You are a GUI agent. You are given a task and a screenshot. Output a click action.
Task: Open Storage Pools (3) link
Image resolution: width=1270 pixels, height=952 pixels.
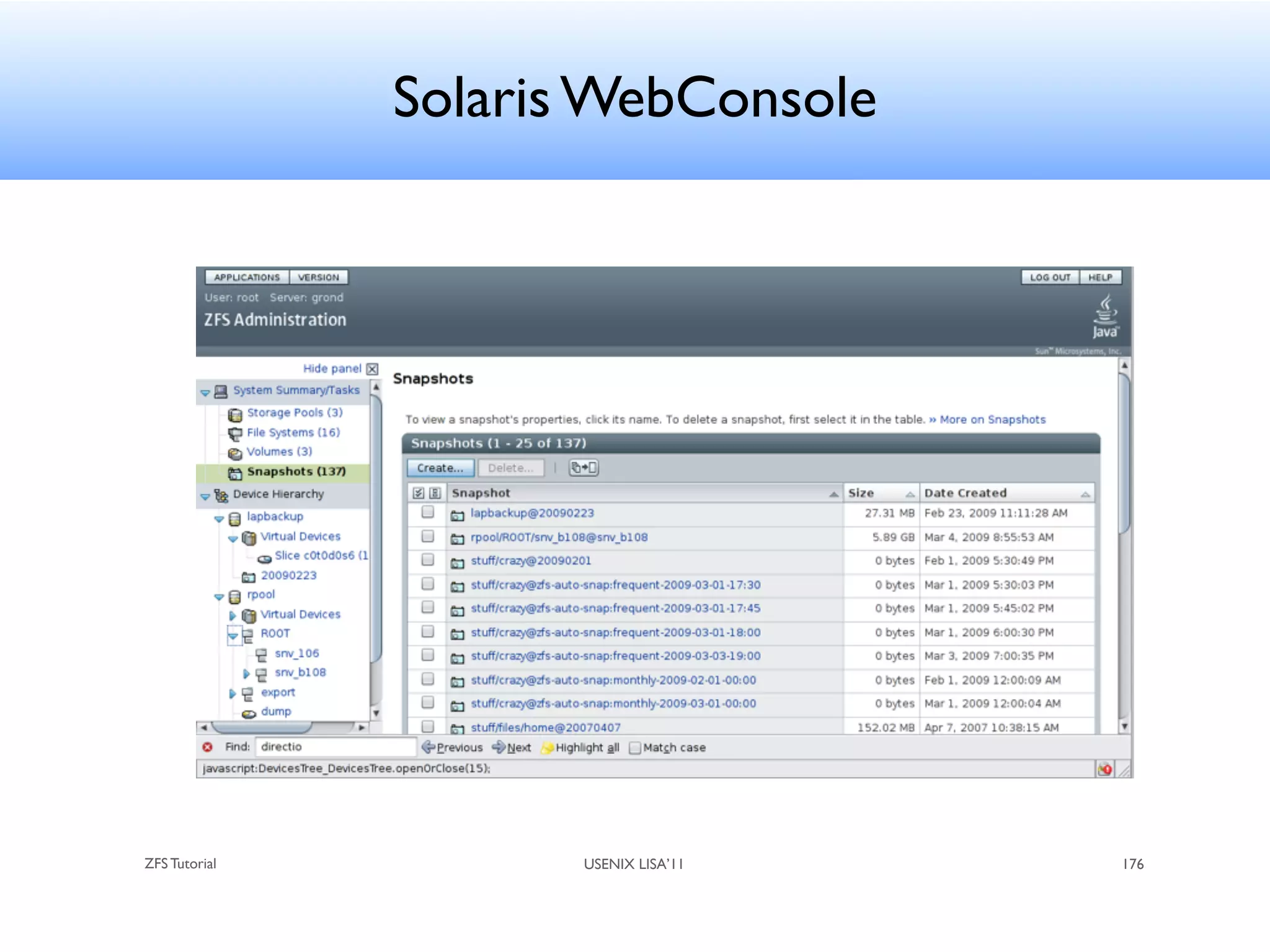pyautogui.click(x=295, y=413)
